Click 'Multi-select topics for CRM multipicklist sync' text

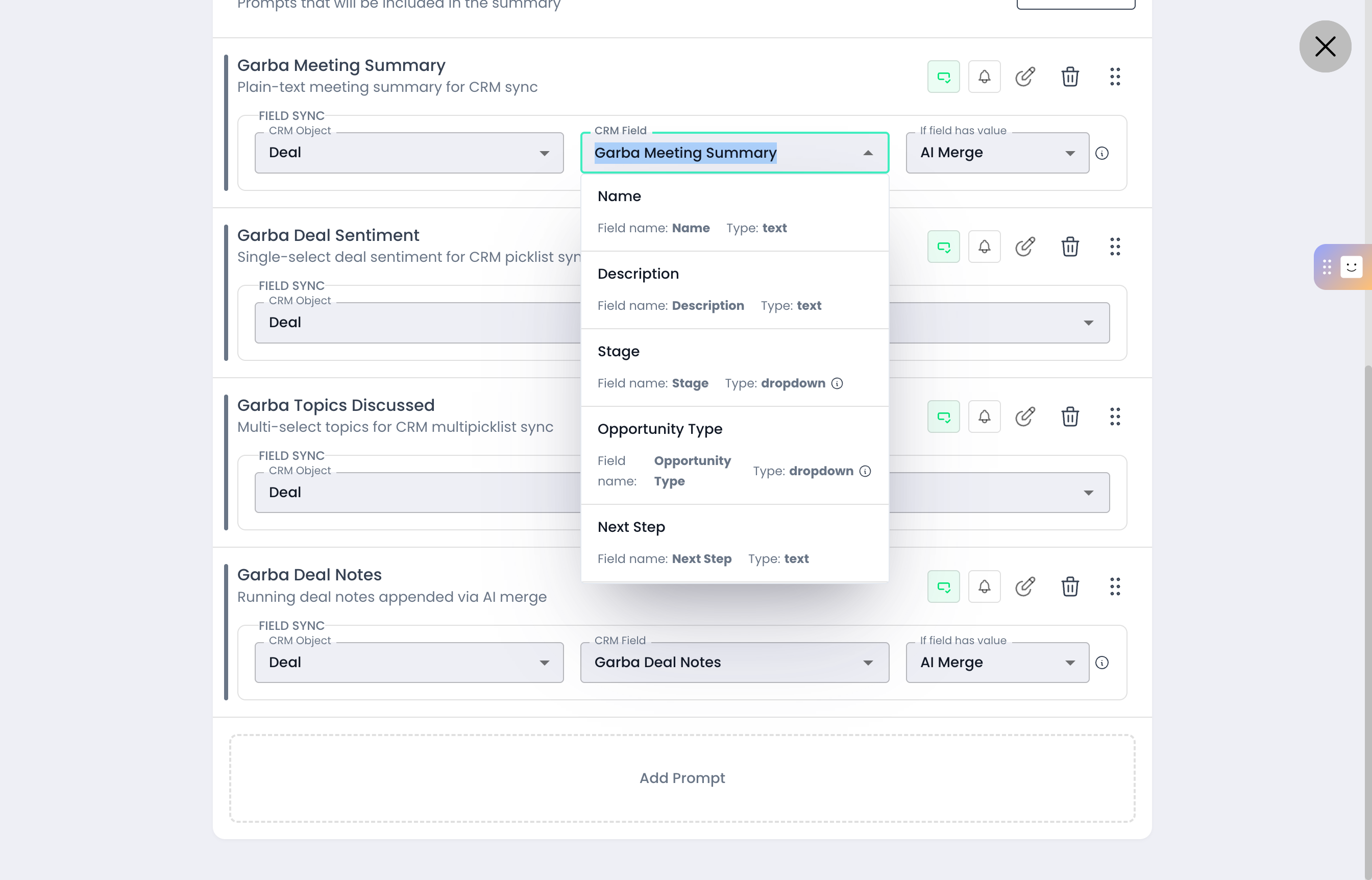coord(395,427)
